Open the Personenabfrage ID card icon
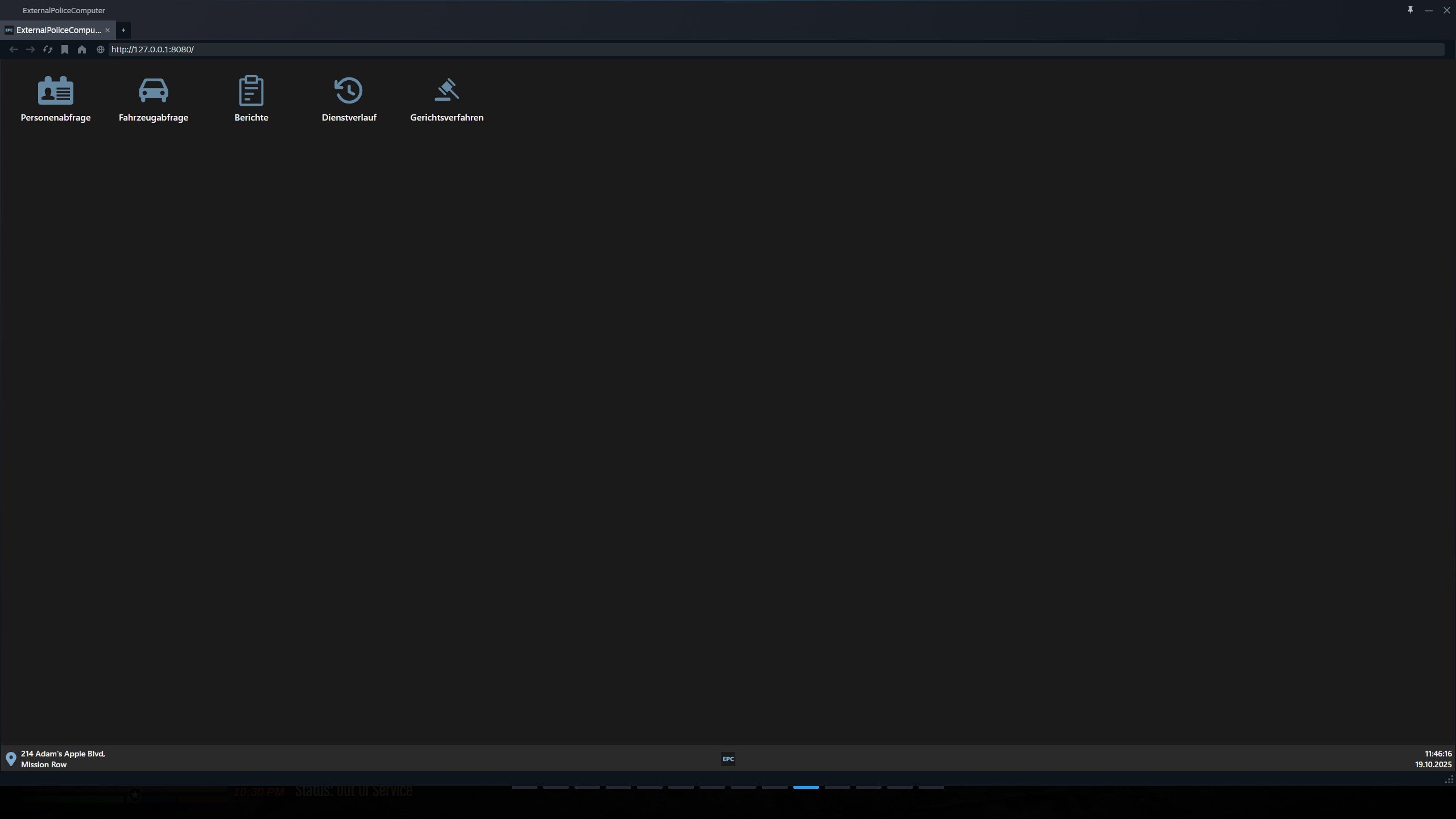This screenshot has width=1456, height=819. coord(55,90)
